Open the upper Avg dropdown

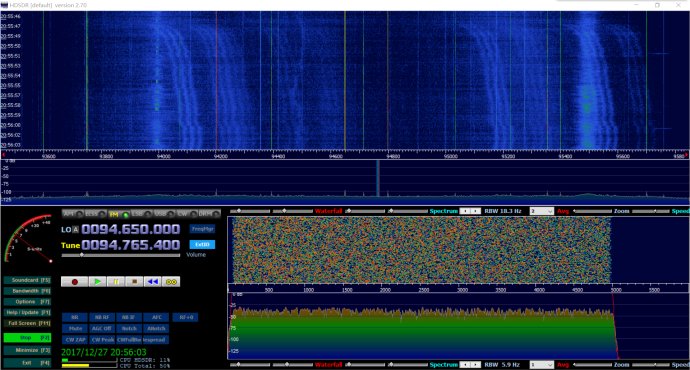pyautogui.click(x=541, y=211)
